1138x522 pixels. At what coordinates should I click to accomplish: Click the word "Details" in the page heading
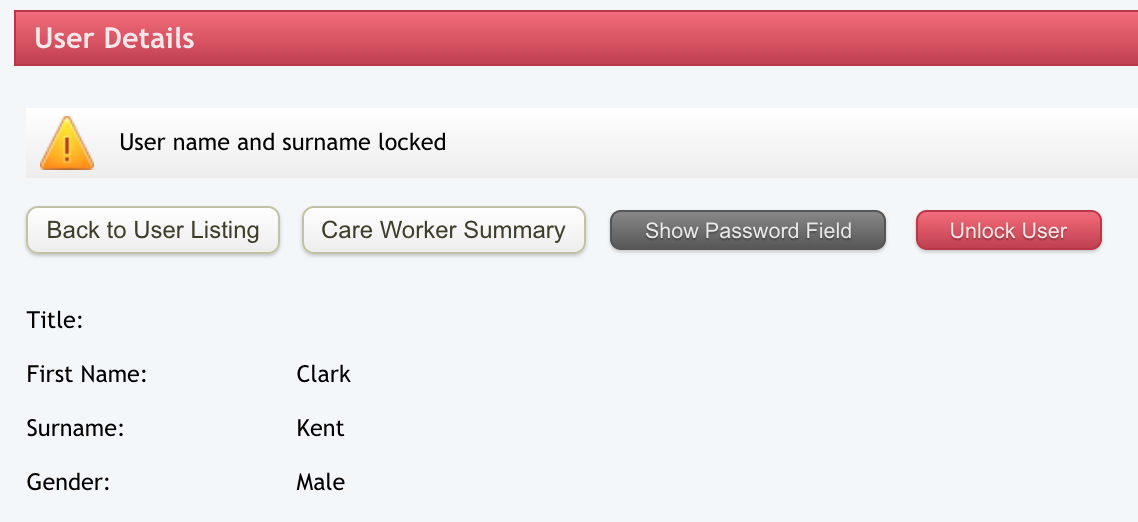pyautogui.click(x=149, y=39)
